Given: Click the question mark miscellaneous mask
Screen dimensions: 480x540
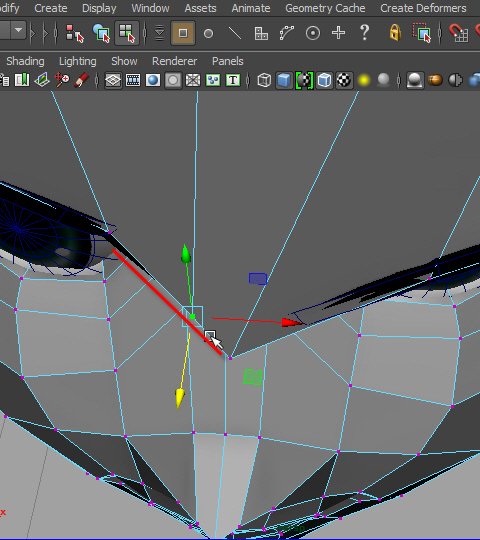Looking at the screenshot, I should pyautogui.click(x=364, y=33).
